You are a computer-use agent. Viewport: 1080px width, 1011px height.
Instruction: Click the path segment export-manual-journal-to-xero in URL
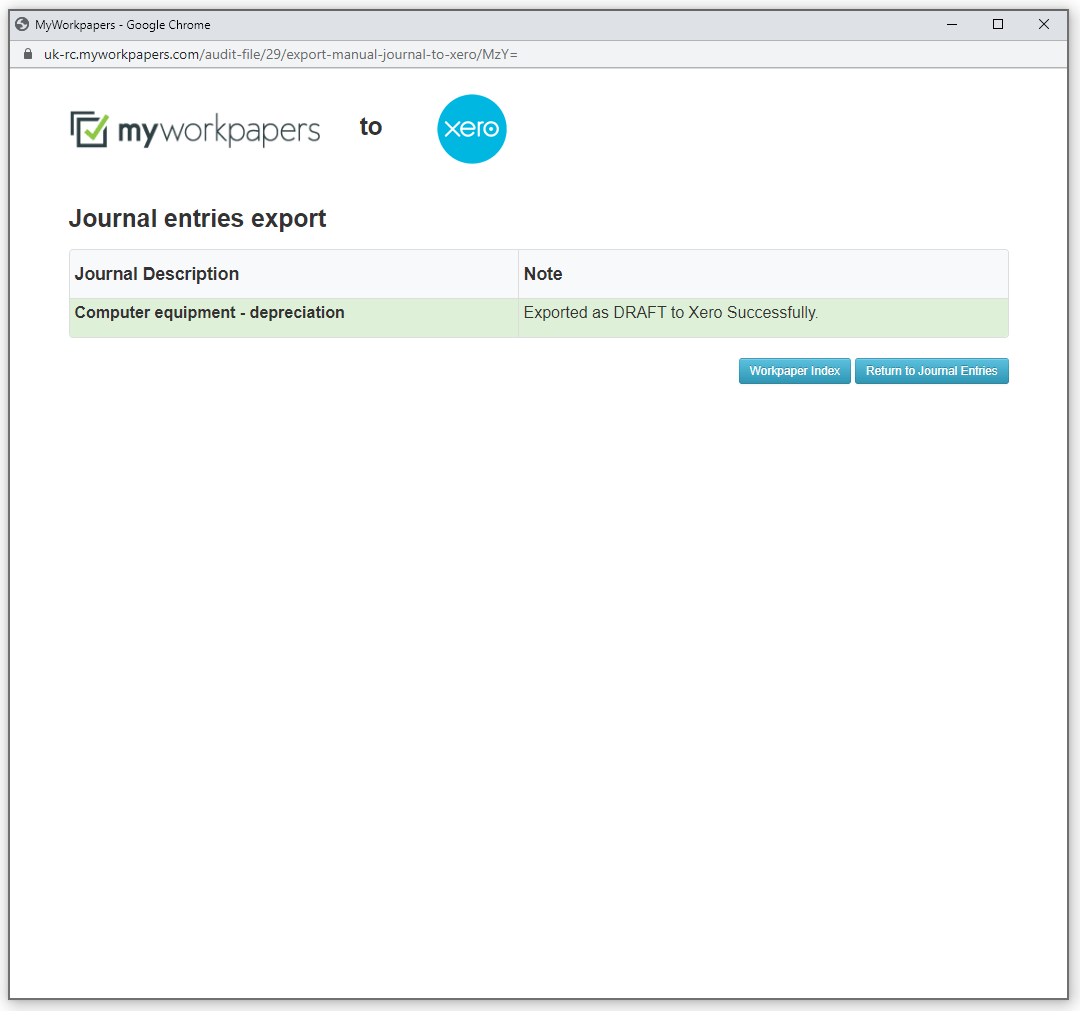[x=293, y=55]
